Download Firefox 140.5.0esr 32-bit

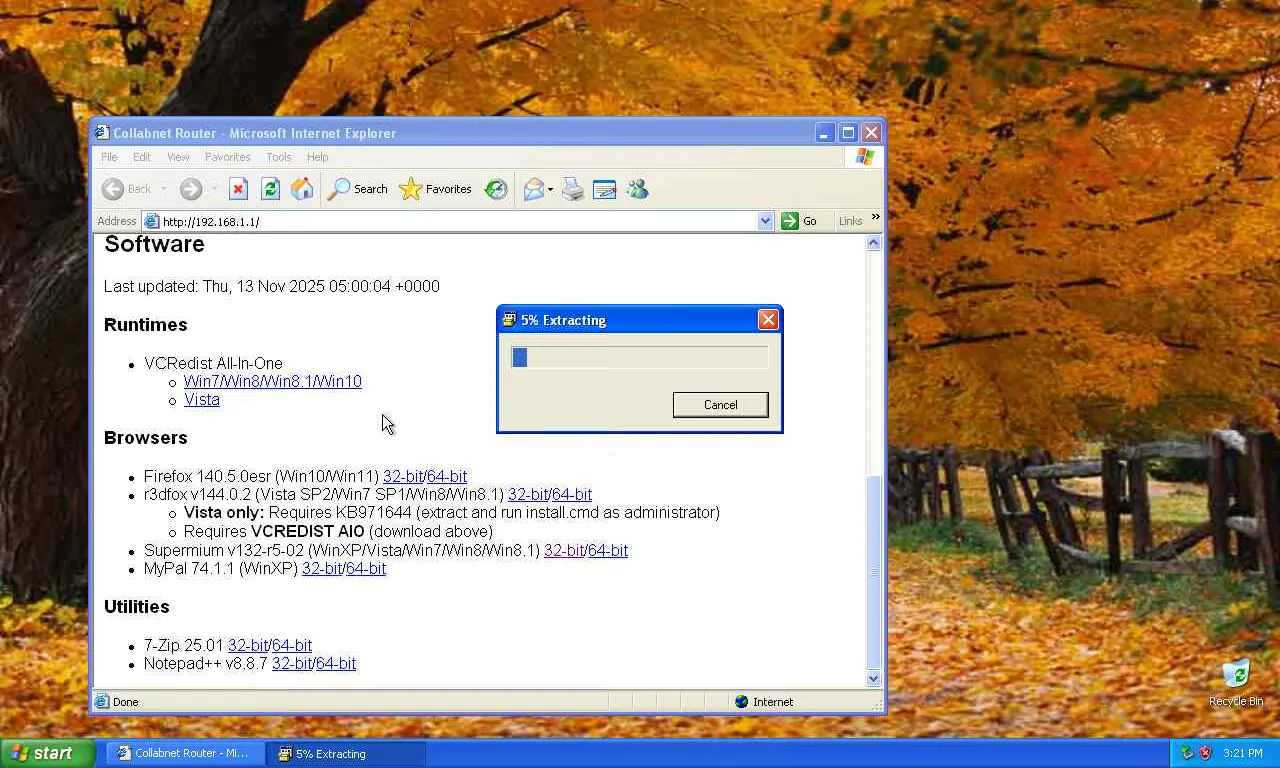(x=403, y=477)
